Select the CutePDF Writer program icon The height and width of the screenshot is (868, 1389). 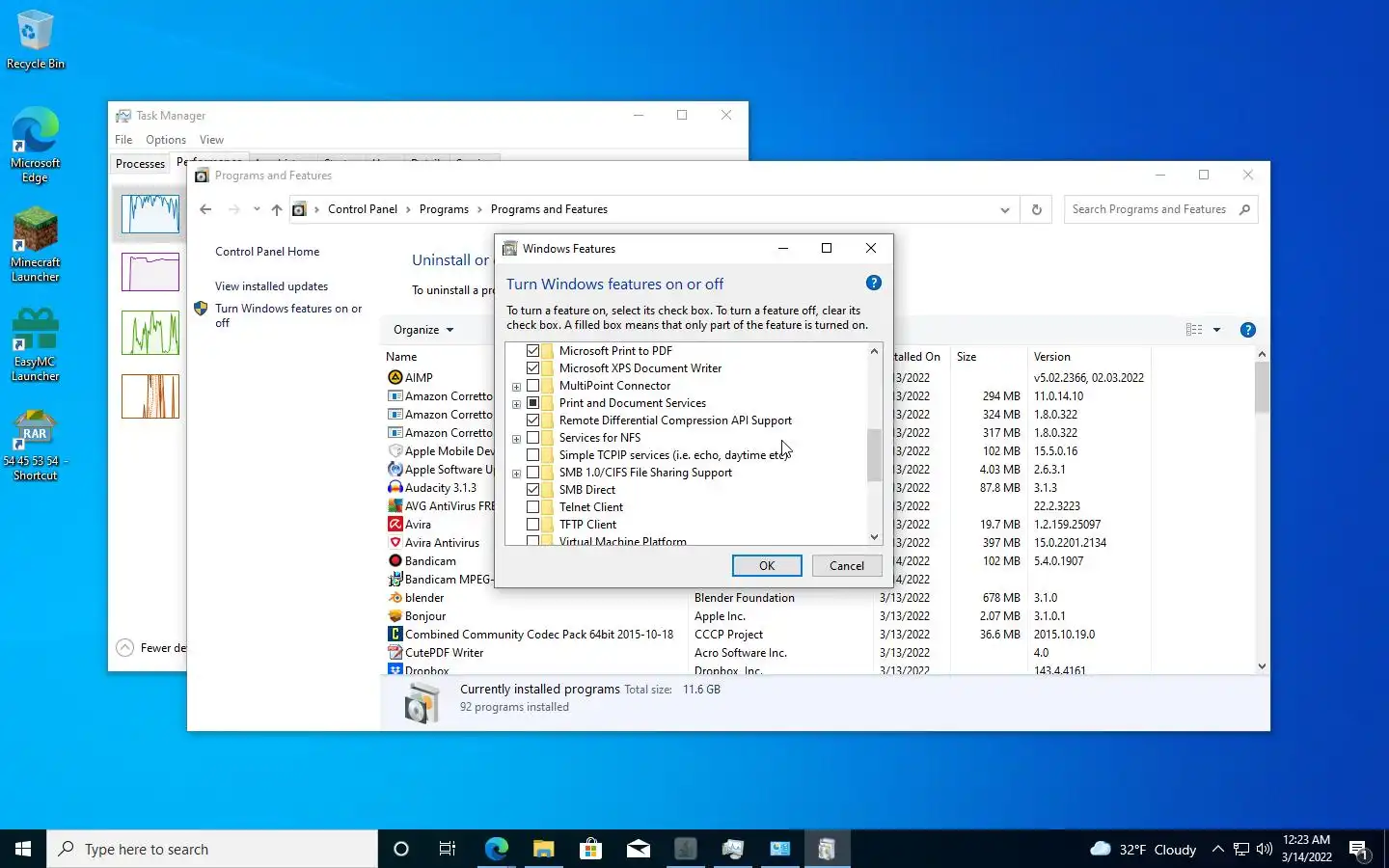pos(395,652)
